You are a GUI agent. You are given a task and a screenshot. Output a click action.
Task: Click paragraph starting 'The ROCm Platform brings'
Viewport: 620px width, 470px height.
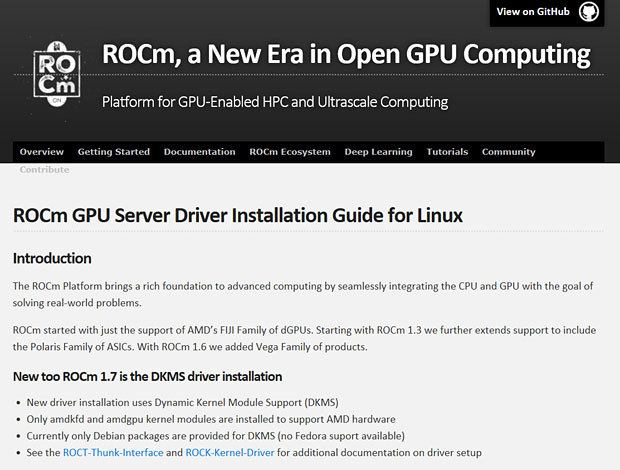(303, 294)
